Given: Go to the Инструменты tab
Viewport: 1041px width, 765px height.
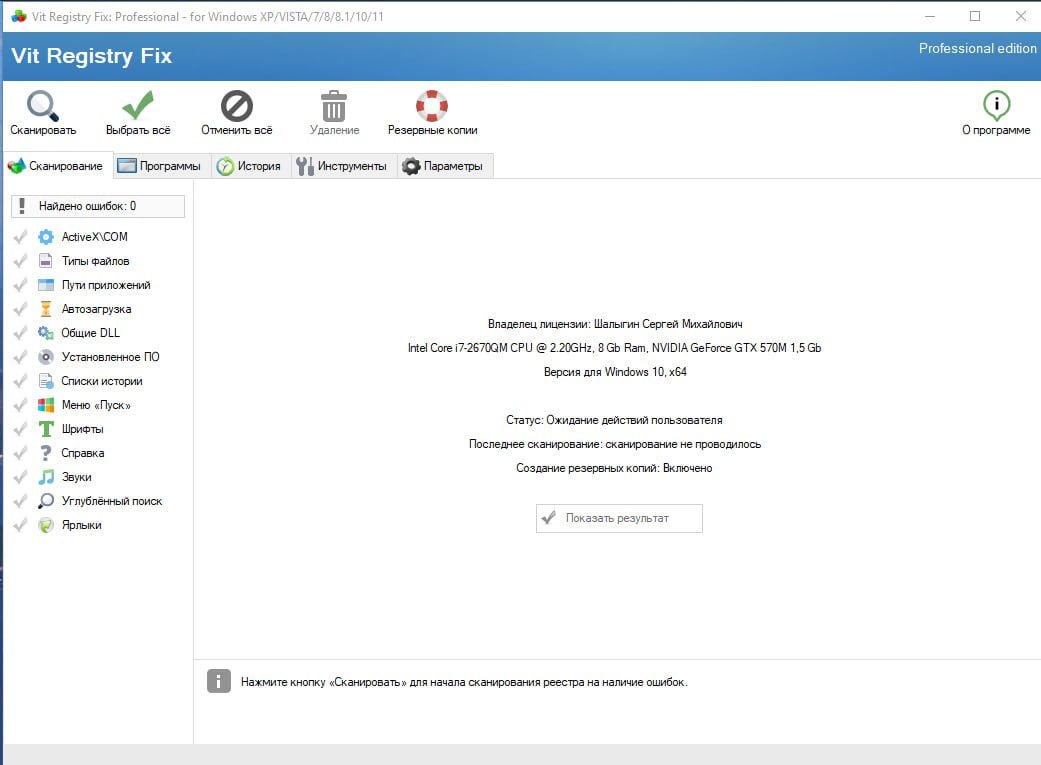Looking at the screenshot, I should [343, 166].
